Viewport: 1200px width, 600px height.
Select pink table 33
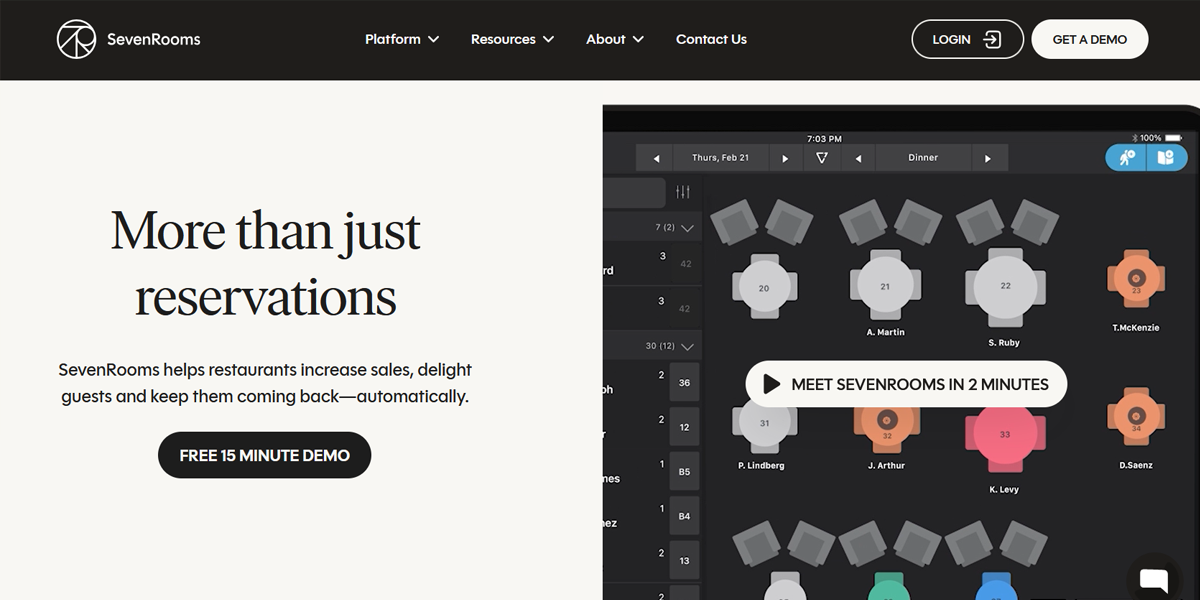1005,434
